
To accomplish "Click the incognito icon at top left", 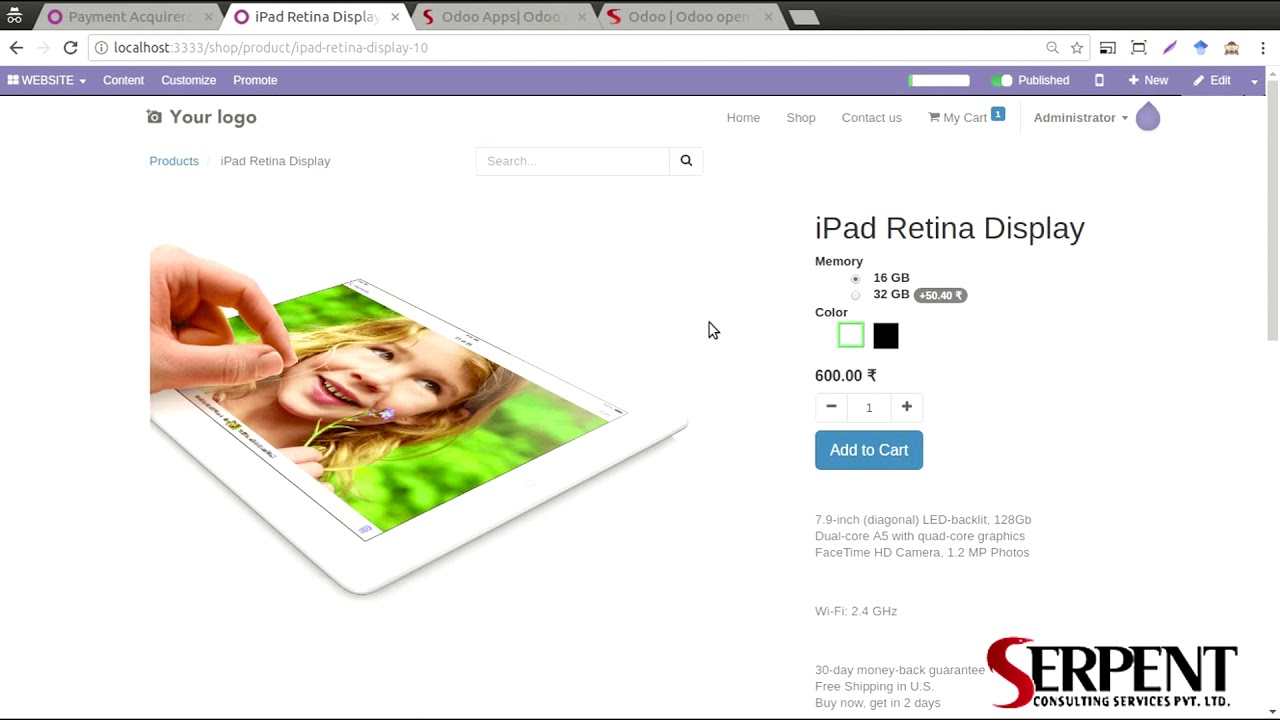I will coord(15,16).
